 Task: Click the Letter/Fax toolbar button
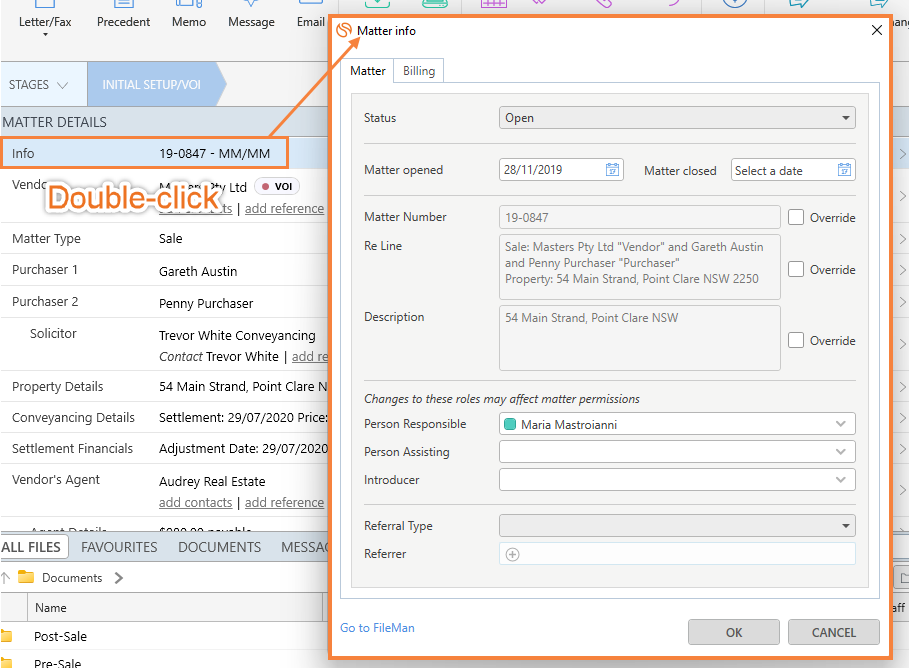(x=46, y=21)
